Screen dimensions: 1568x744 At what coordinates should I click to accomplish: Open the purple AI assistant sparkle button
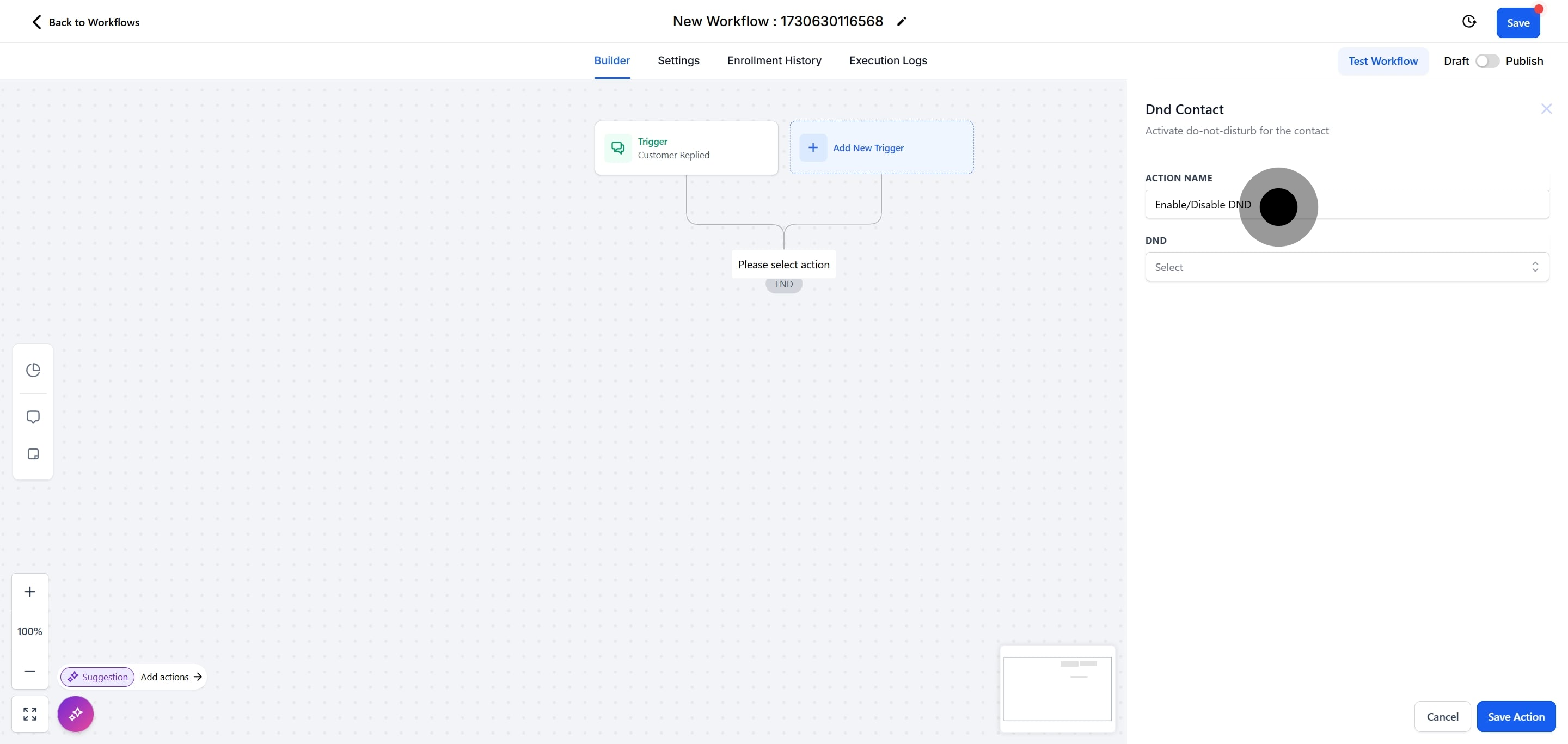click(76, 714)
